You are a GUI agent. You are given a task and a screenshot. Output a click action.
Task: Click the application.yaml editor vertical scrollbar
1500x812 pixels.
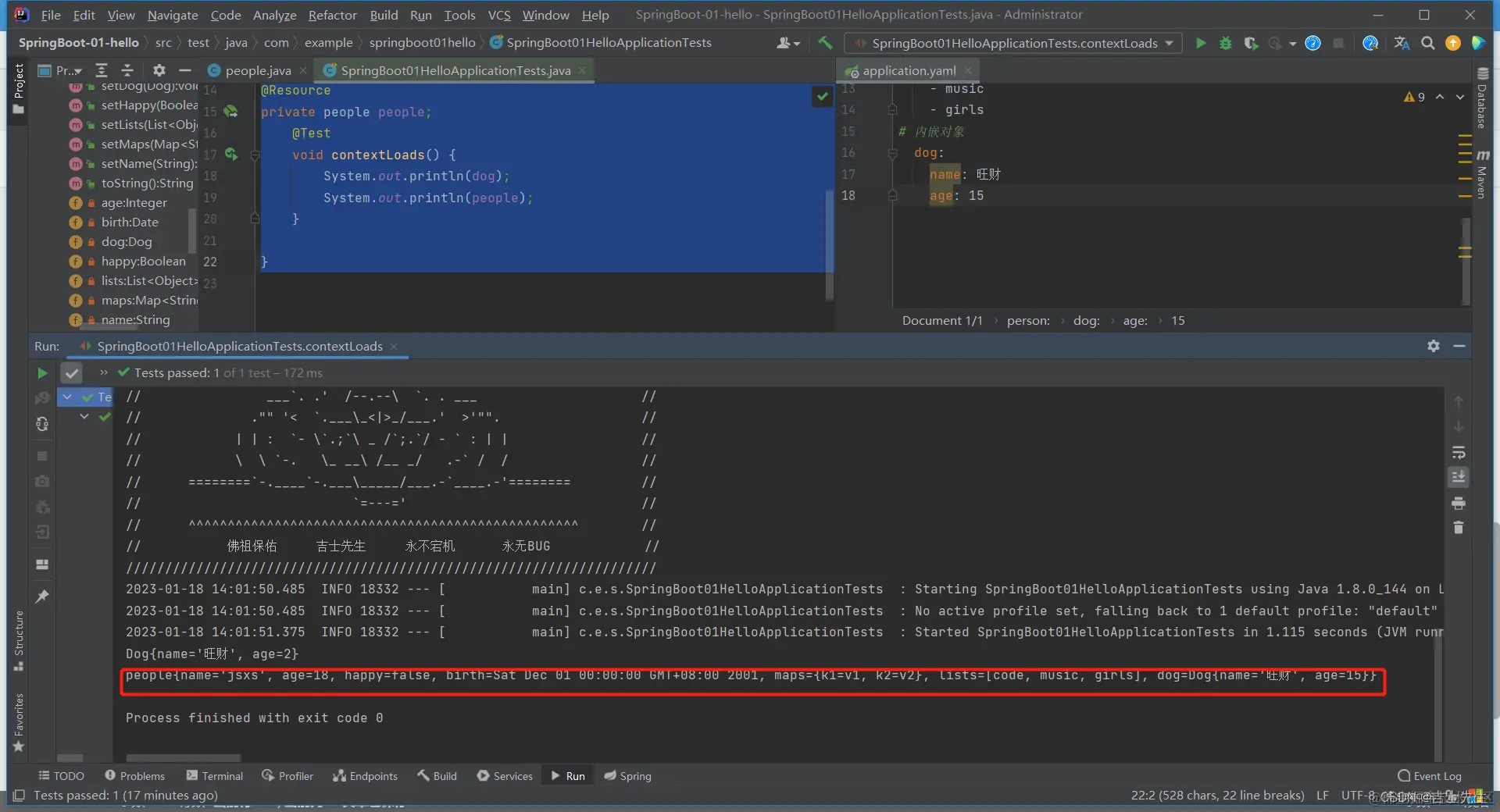(1466, 261)
